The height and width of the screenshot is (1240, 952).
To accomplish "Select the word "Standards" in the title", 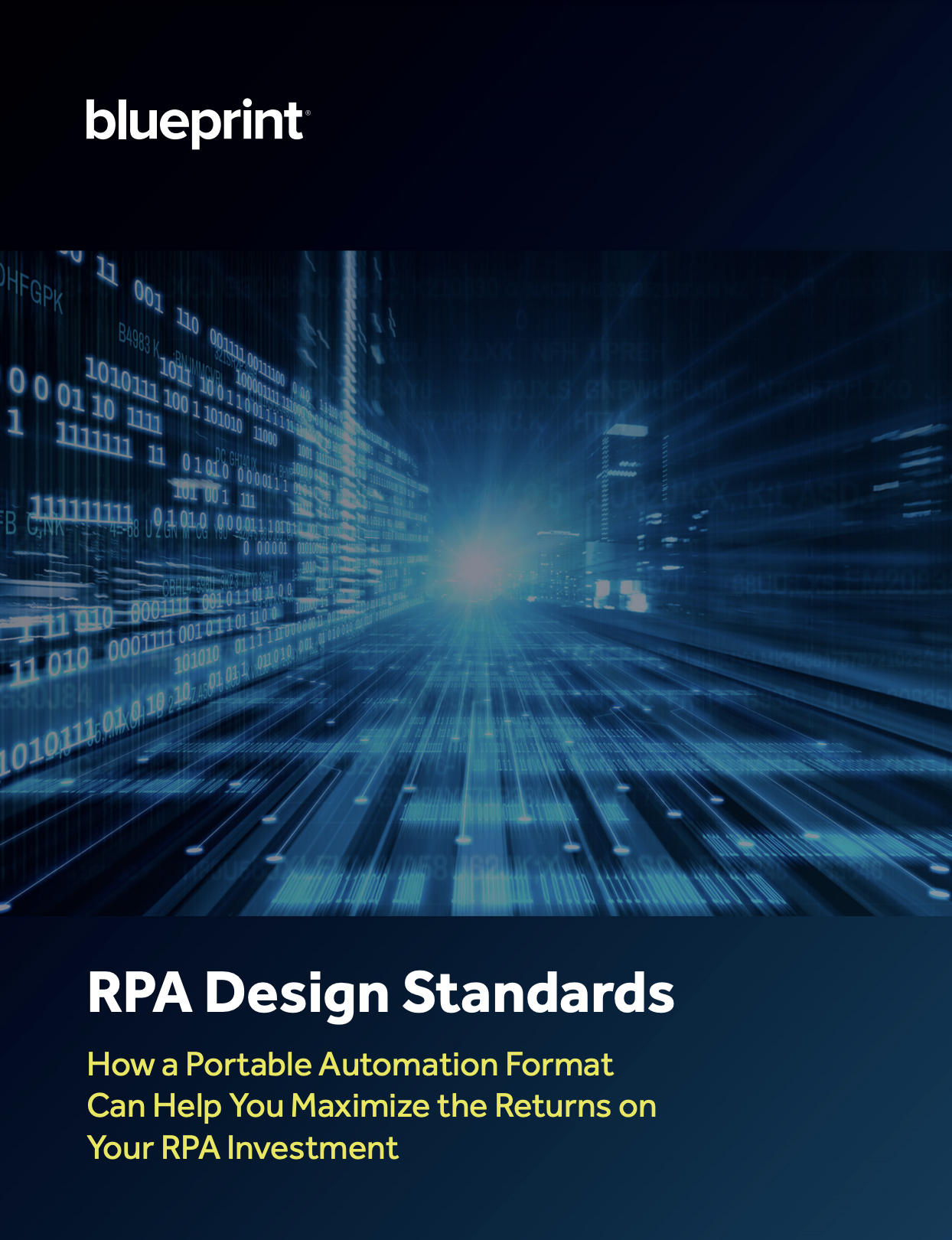I will tap(538, 993).
